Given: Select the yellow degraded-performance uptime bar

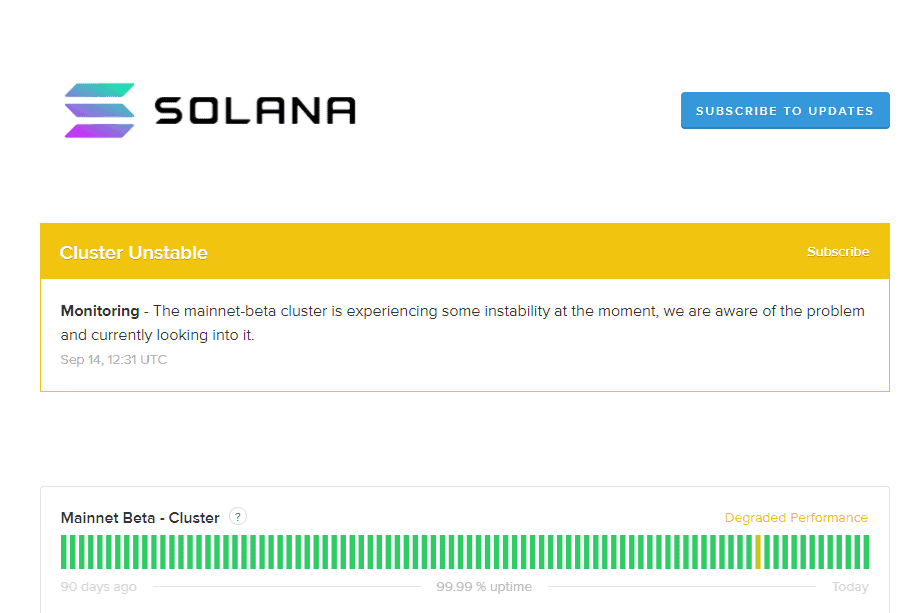Looking at the screenshot, I should pos(758,552).
